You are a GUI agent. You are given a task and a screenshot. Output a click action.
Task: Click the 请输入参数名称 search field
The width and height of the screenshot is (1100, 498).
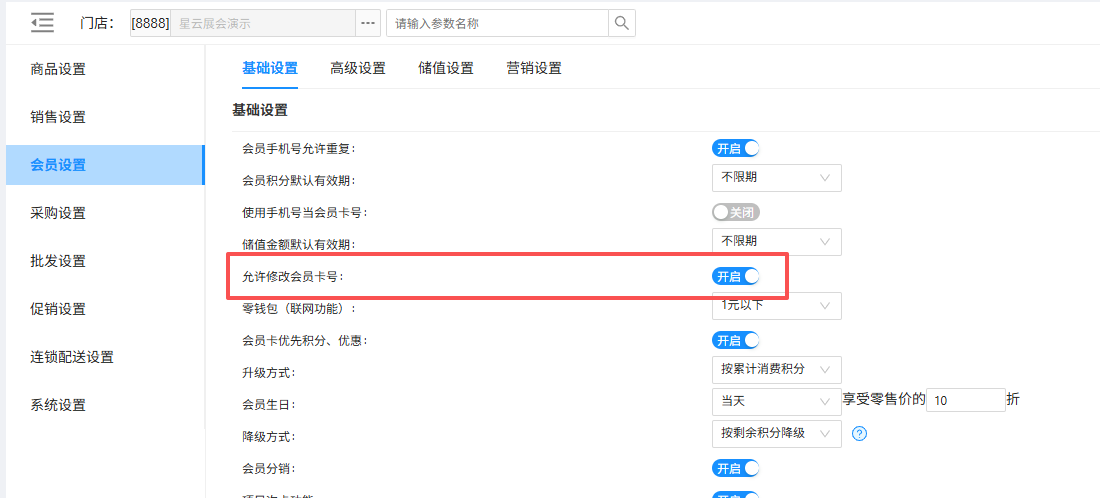pyautogui.click(x=497, y=23)
